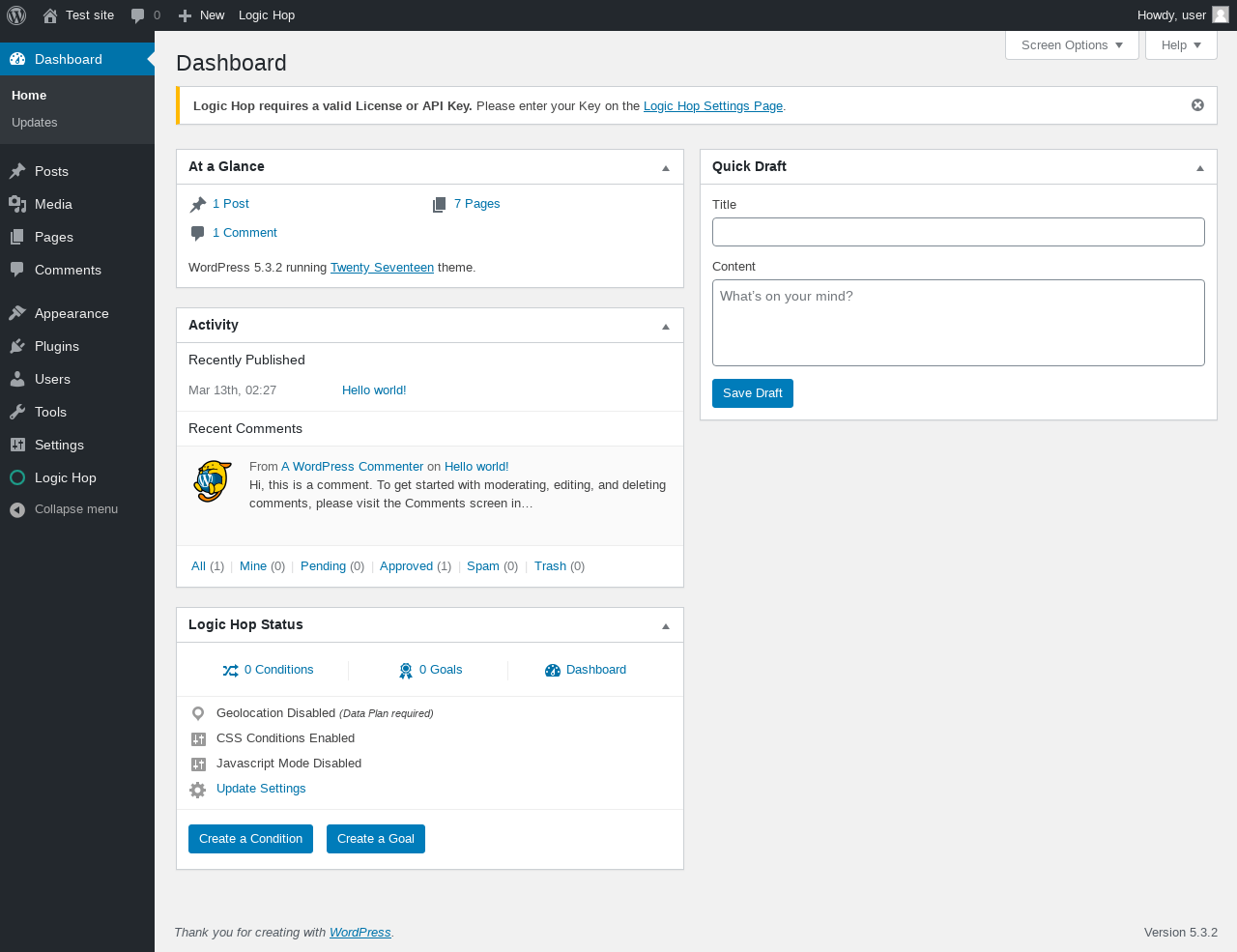Click the Recent Comments heading text
Screen dimensions: 1237x952
245,429
